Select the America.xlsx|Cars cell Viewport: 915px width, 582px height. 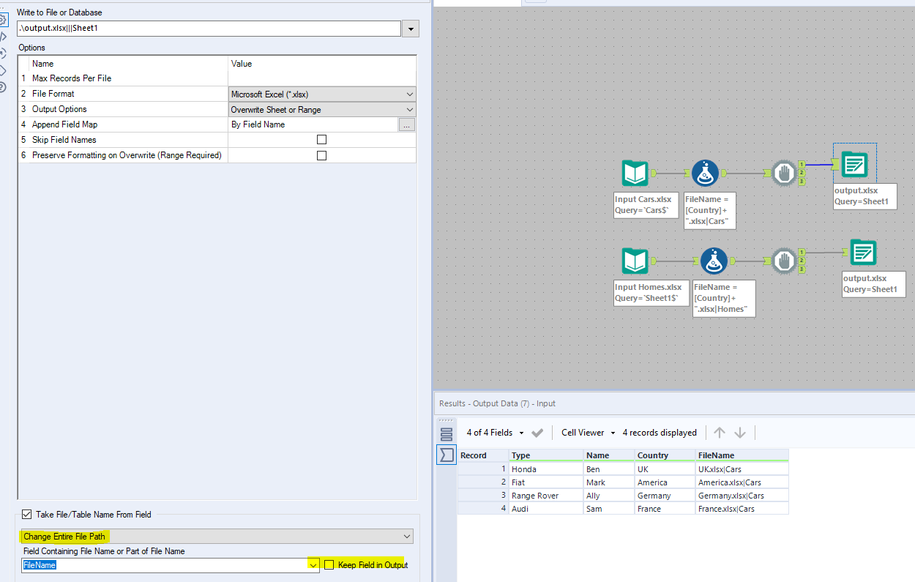pos(742,482)
